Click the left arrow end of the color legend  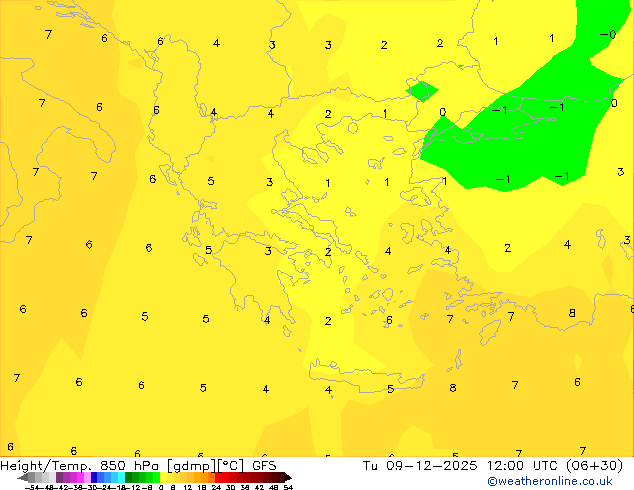23,477
